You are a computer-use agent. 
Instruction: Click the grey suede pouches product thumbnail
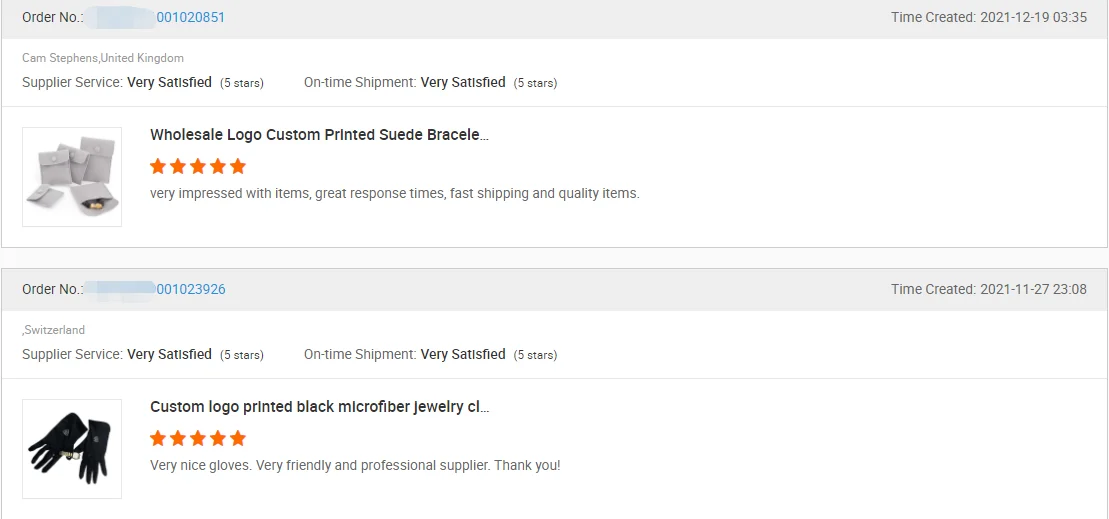point(72,177)
